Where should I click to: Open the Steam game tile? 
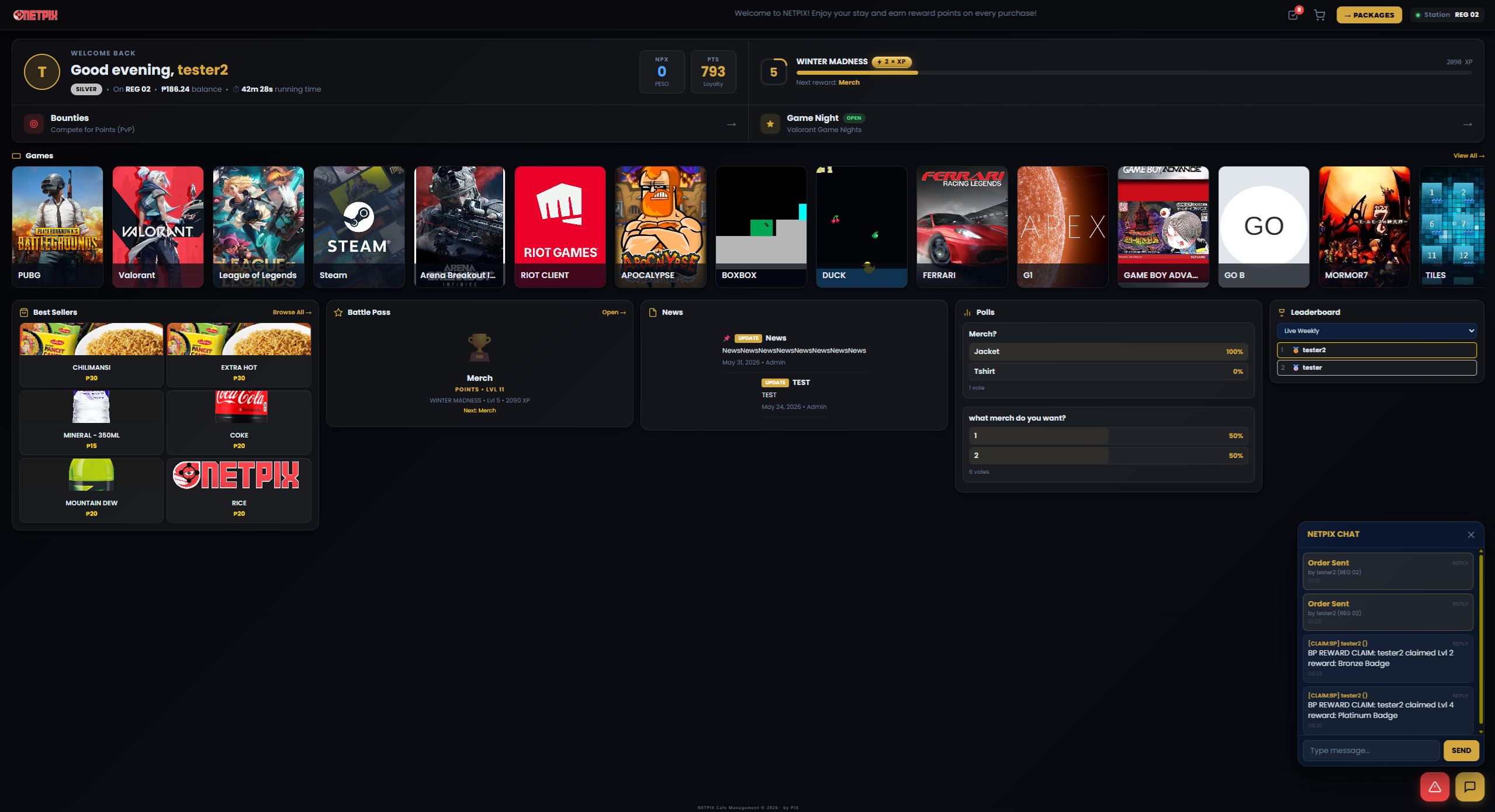pos(359,227)
